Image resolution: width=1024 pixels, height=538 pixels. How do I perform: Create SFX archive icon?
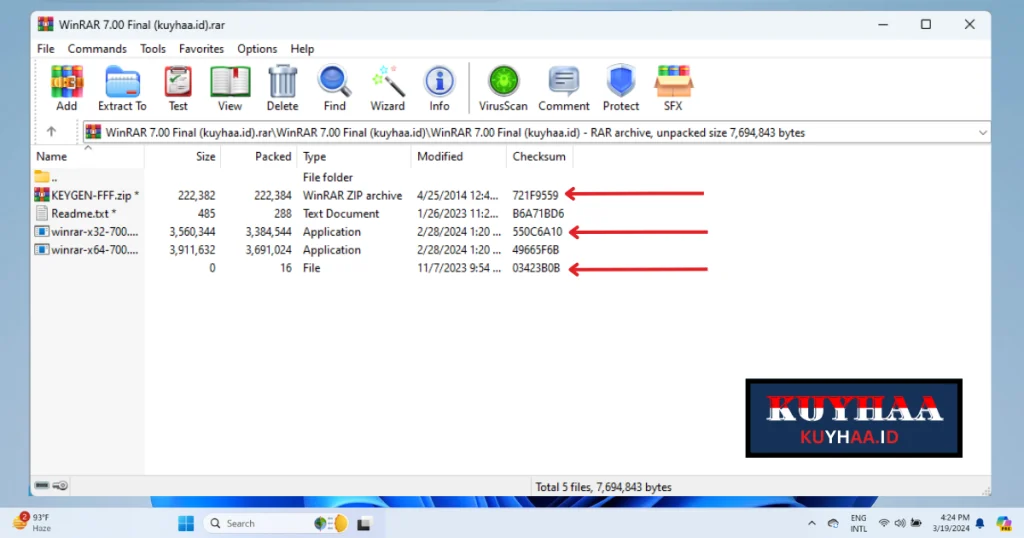(x=673, y=88)
